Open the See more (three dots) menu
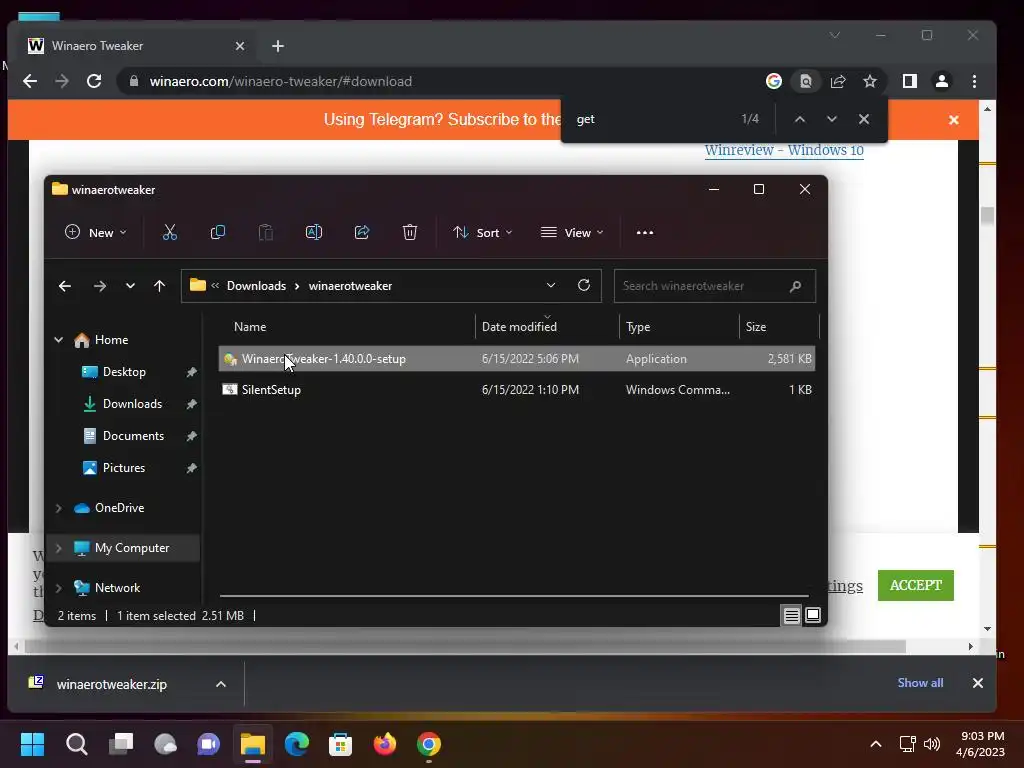This screenshot has height=768, width=1024. click(x=645, y=232)
